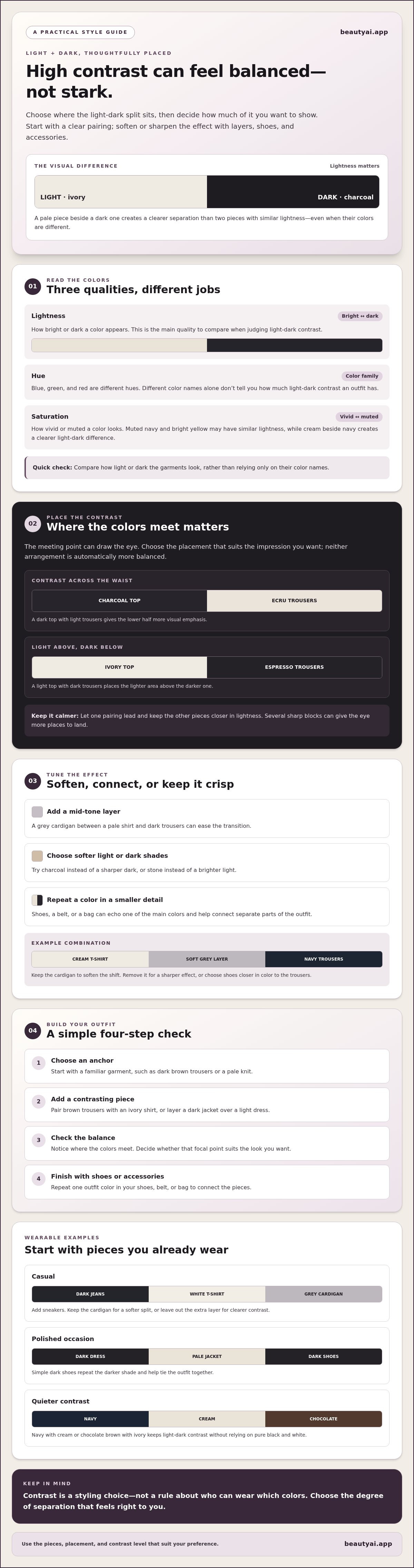This screenshot has height=1568, width=414.
Task: Click step 3 circle for Check the balance
Action: pyautogui.click(x=38, y=1140)
